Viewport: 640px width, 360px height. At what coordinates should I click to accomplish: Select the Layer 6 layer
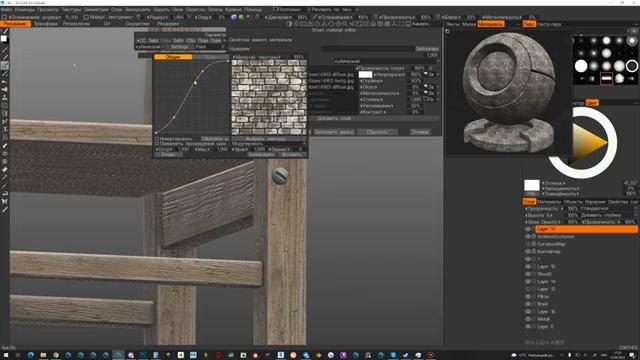click(545, 327)
